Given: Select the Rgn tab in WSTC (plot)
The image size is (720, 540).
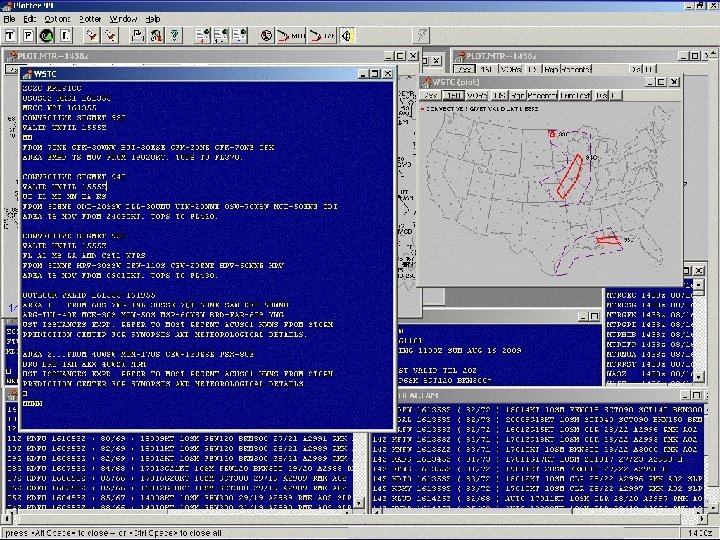Looking at the screenshot, I should click(518, 95).
